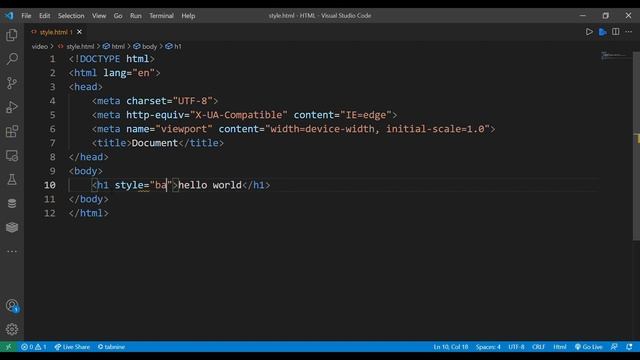Open the Testing flask view
The height and width of the screenshot is (360, 640).
click(12, 179)
